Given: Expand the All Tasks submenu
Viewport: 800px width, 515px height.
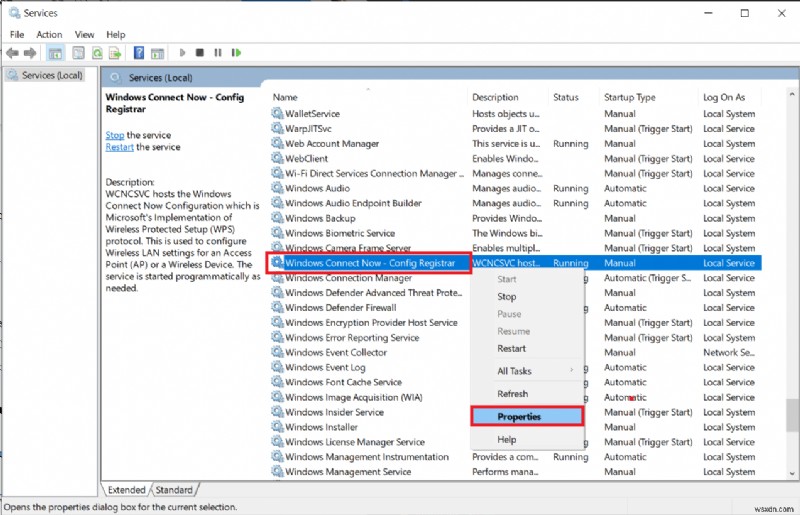Looking at the screenshot, I should (527, 371).
